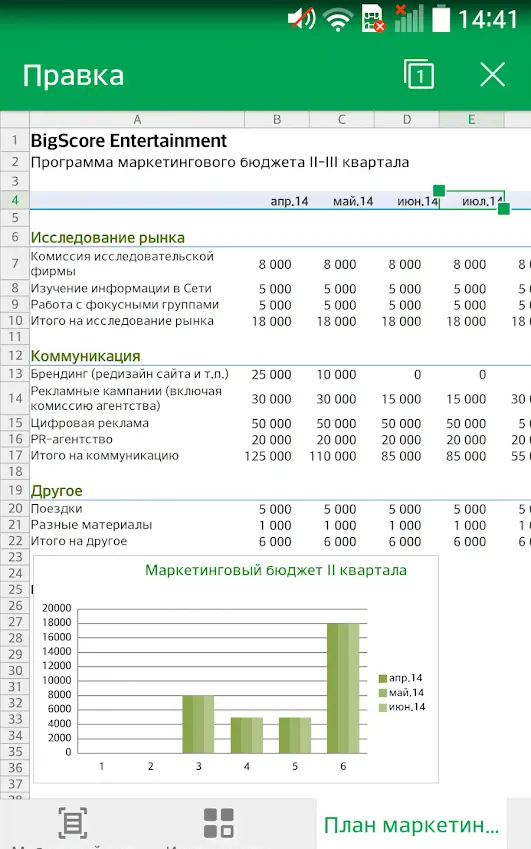Select the Итого на коммуникацию cell
The image size is (531, 849).
click(x=104, y=455)
